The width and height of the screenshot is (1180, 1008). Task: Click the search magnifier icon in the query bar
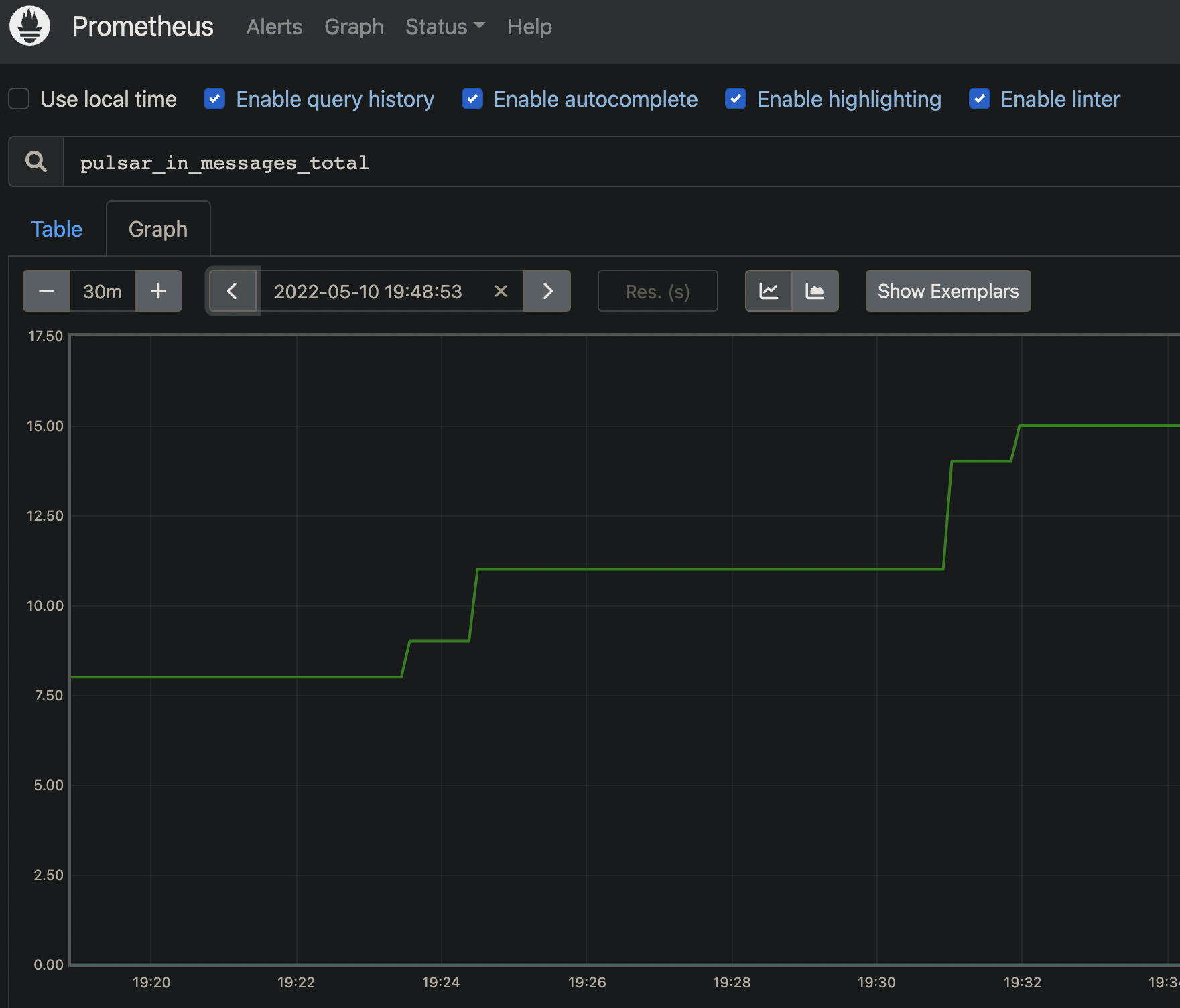tap(36, 161)
